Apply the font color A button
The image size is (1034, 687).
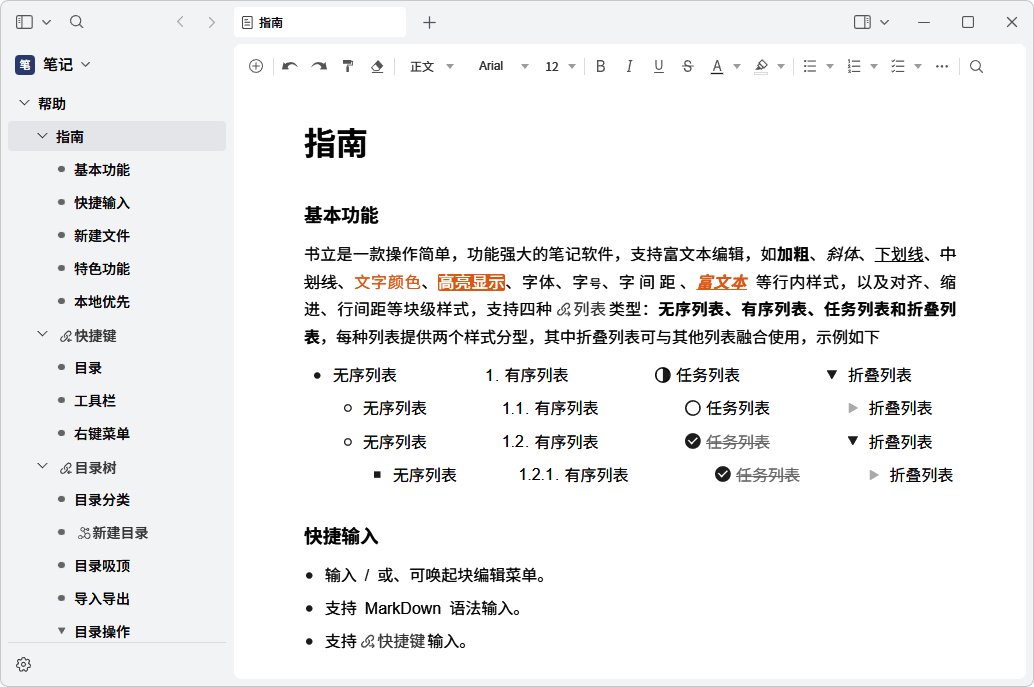717,66
